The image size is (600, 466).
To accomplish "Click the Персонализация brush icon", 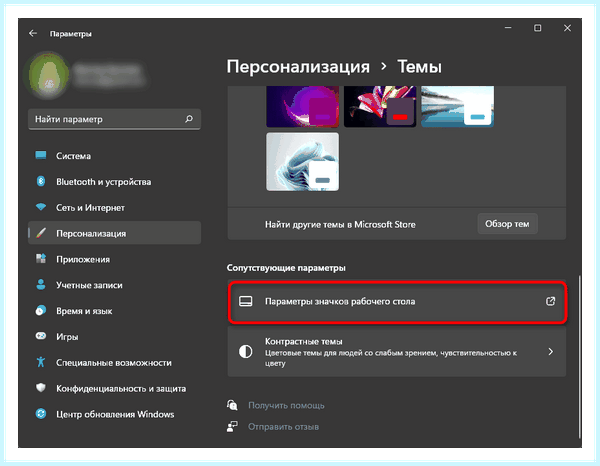I will (41, 233).
